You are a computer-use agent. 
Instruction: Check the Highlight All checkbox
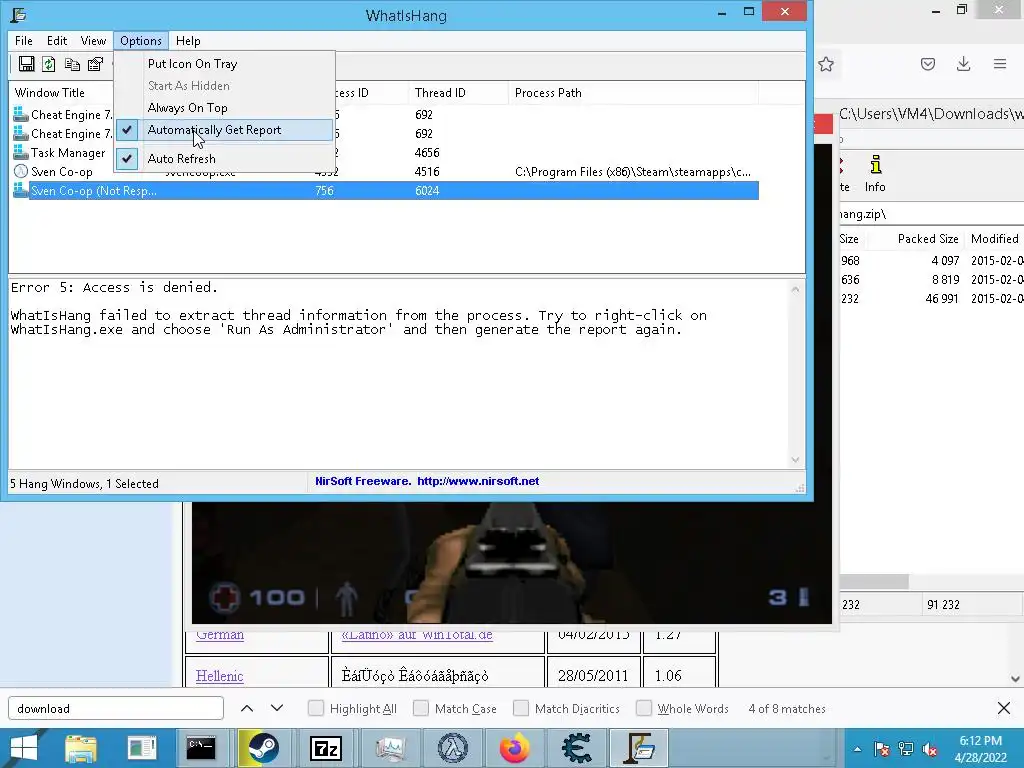pos(315,708)
